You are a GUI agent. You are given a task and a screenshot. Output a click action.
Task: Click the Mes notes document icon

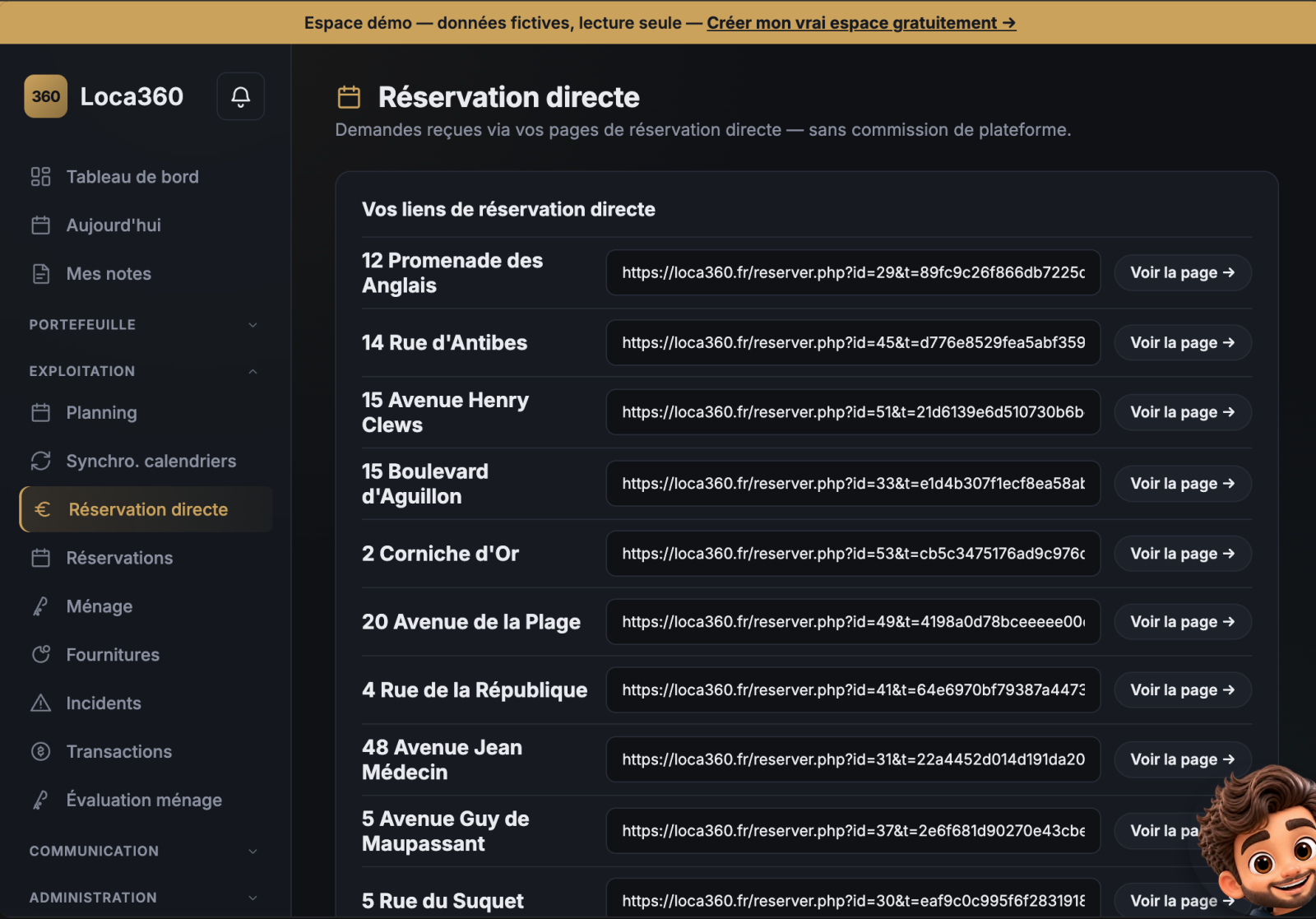[40, 274]
